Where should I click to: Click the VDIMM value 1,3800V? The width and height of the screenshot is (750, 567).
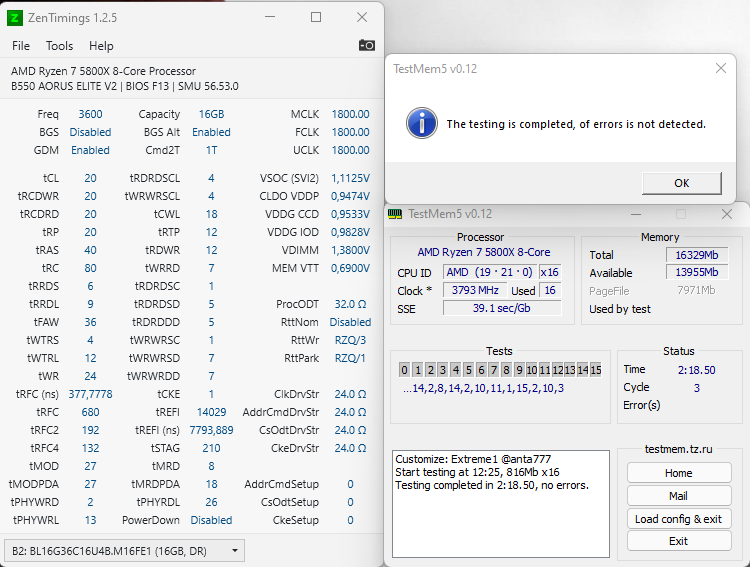click(x=351, y=250)
